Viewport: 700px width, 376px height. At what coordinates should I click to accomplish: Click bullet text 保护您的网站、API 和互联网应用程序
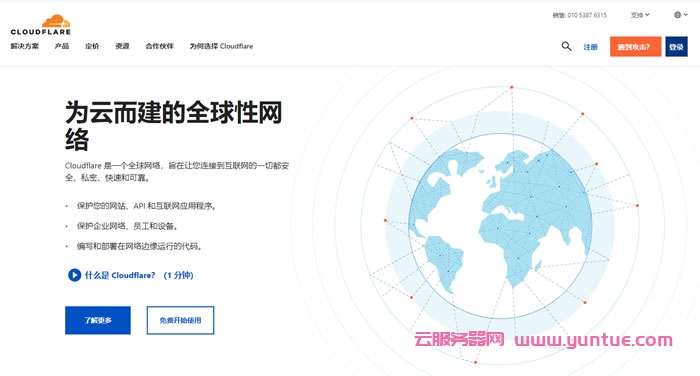pos(146,206)
